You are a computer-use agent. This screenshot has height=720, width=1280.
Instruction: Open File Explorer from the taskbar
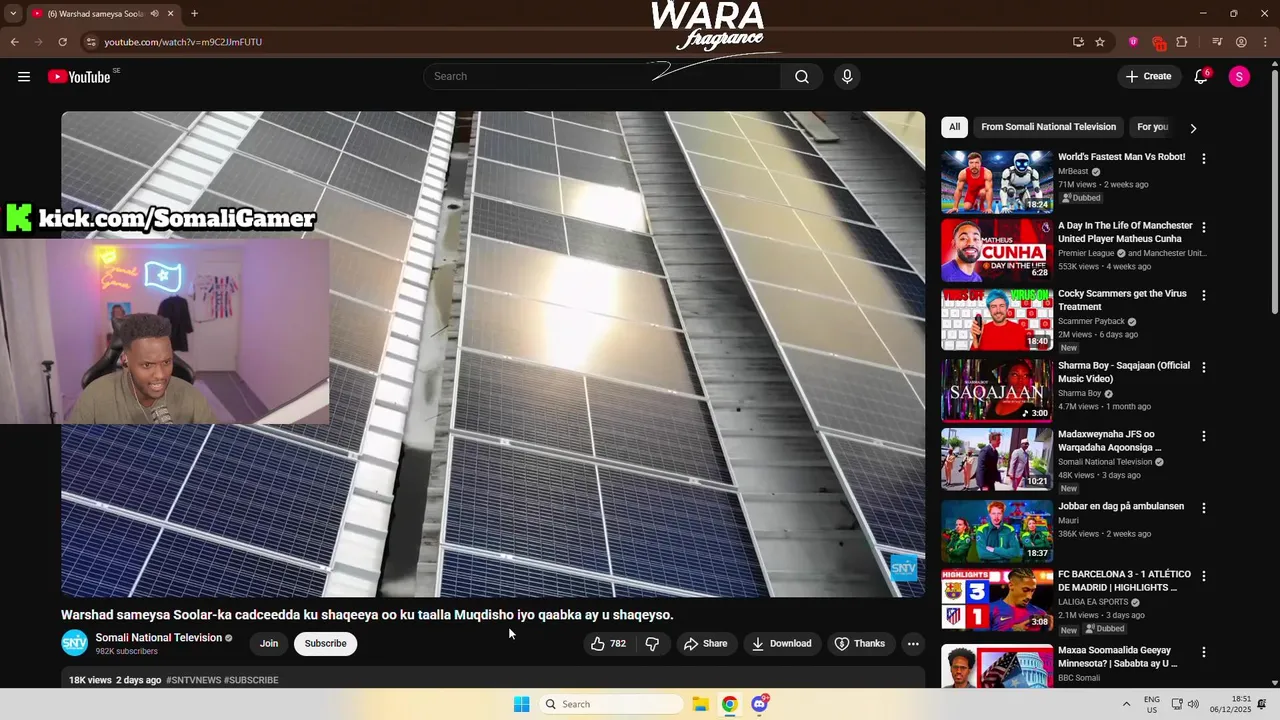pyautogui.click(x=700, y=704)
